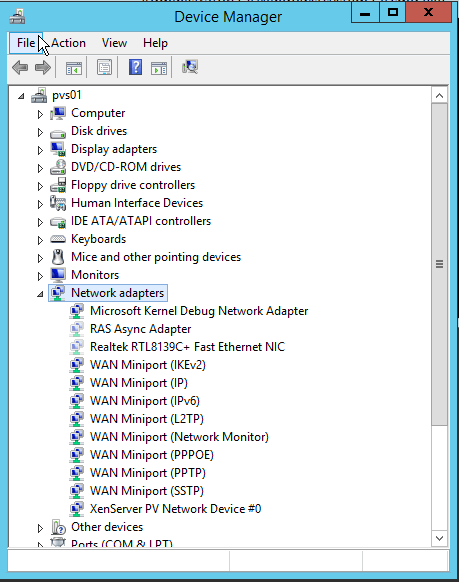Click the Computer category icon
This screenshot has height=582, width=459.
click(58, 113)
